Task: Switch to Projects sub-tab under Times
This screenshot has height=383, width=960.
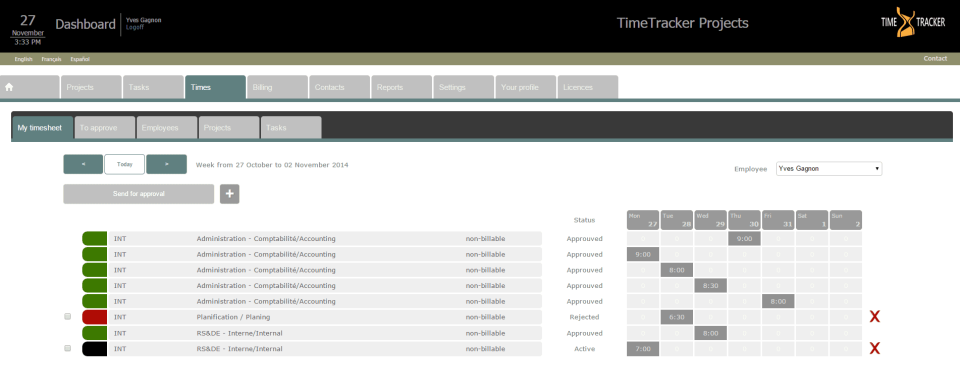Action: pos(229,127)
